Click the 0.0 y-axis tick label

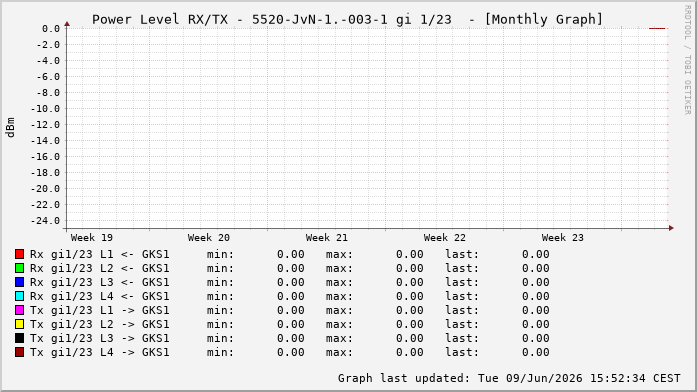tap(51, 29)
